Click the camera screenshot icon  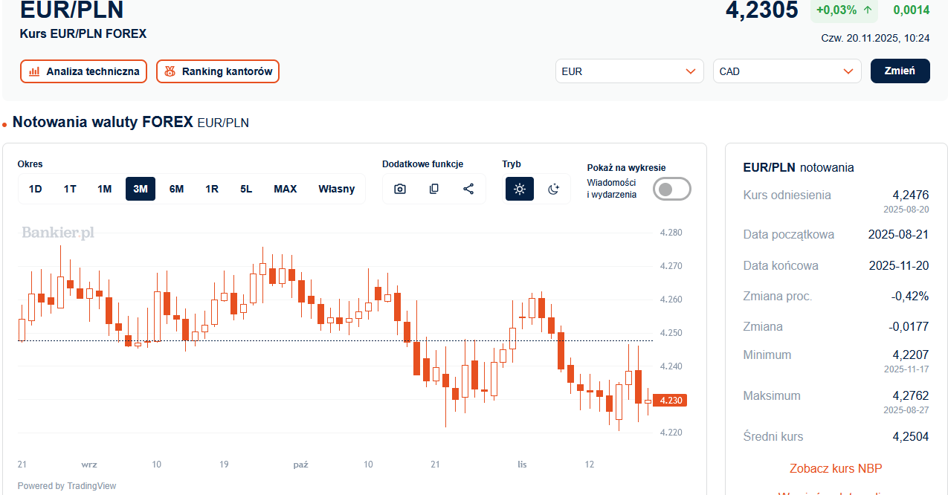(400, 189)
